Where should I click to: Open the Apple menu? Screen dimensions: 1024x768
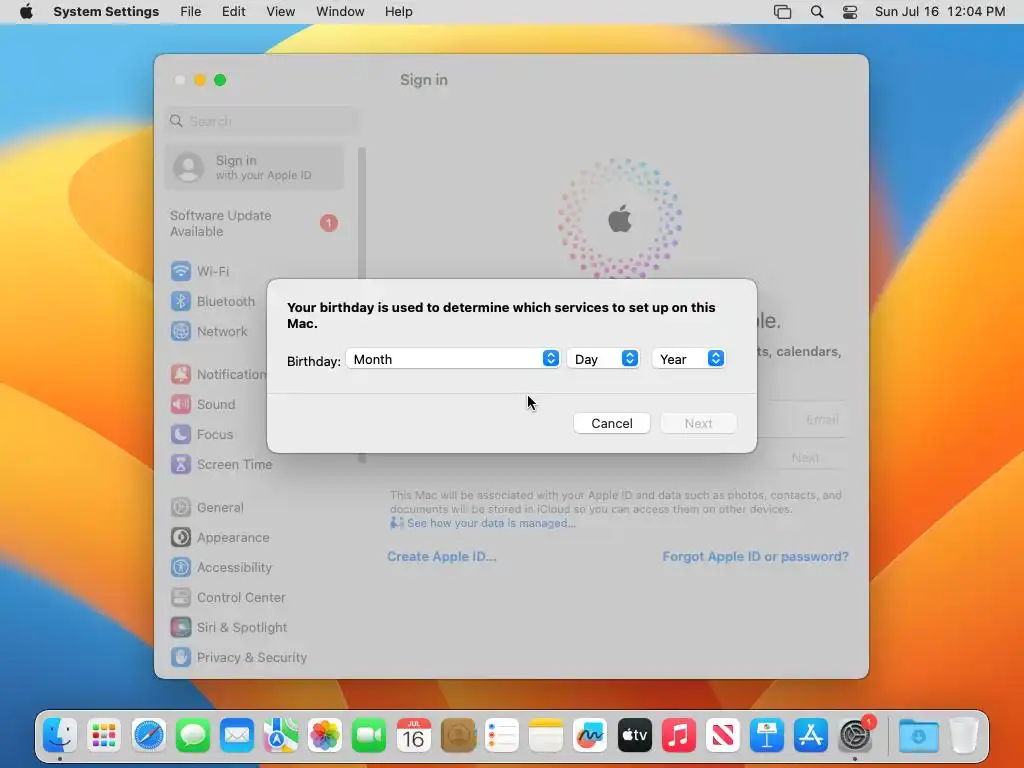point(26,12)
